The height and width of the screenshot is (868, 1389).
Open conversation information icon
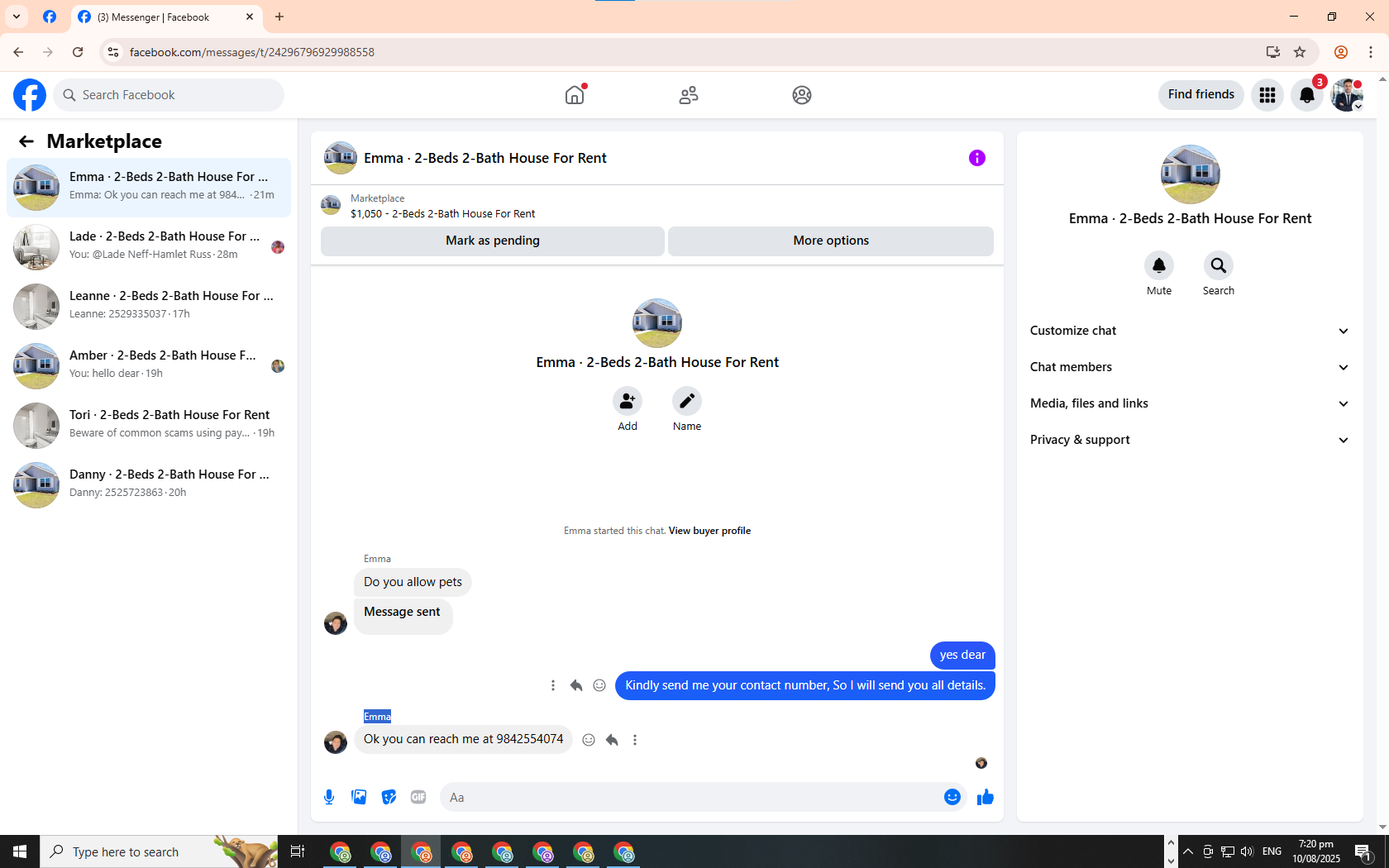tap(977, 158)
